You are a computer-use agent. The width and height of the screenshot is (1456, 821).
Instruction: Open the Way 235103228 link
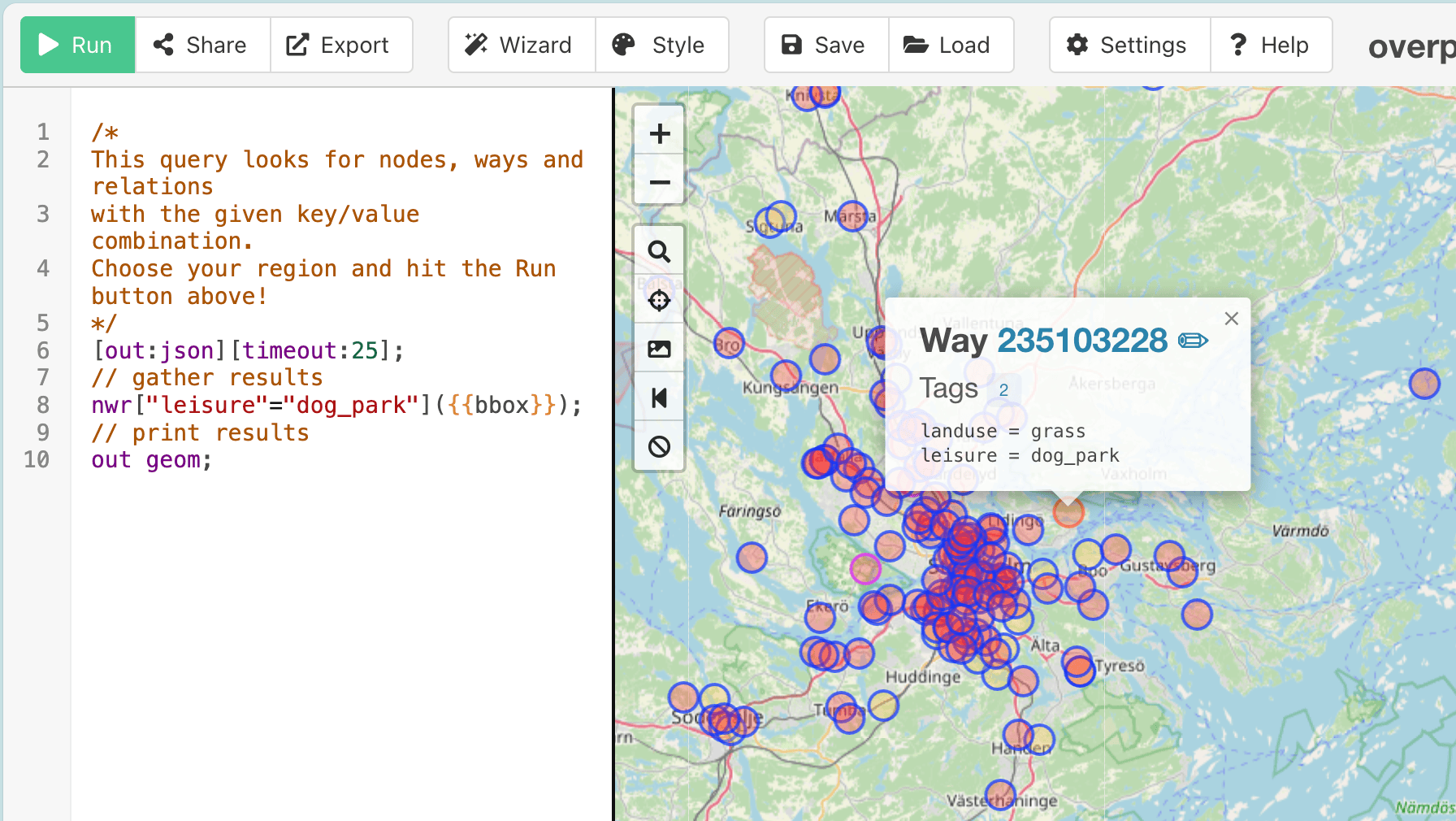(1081, 341)
